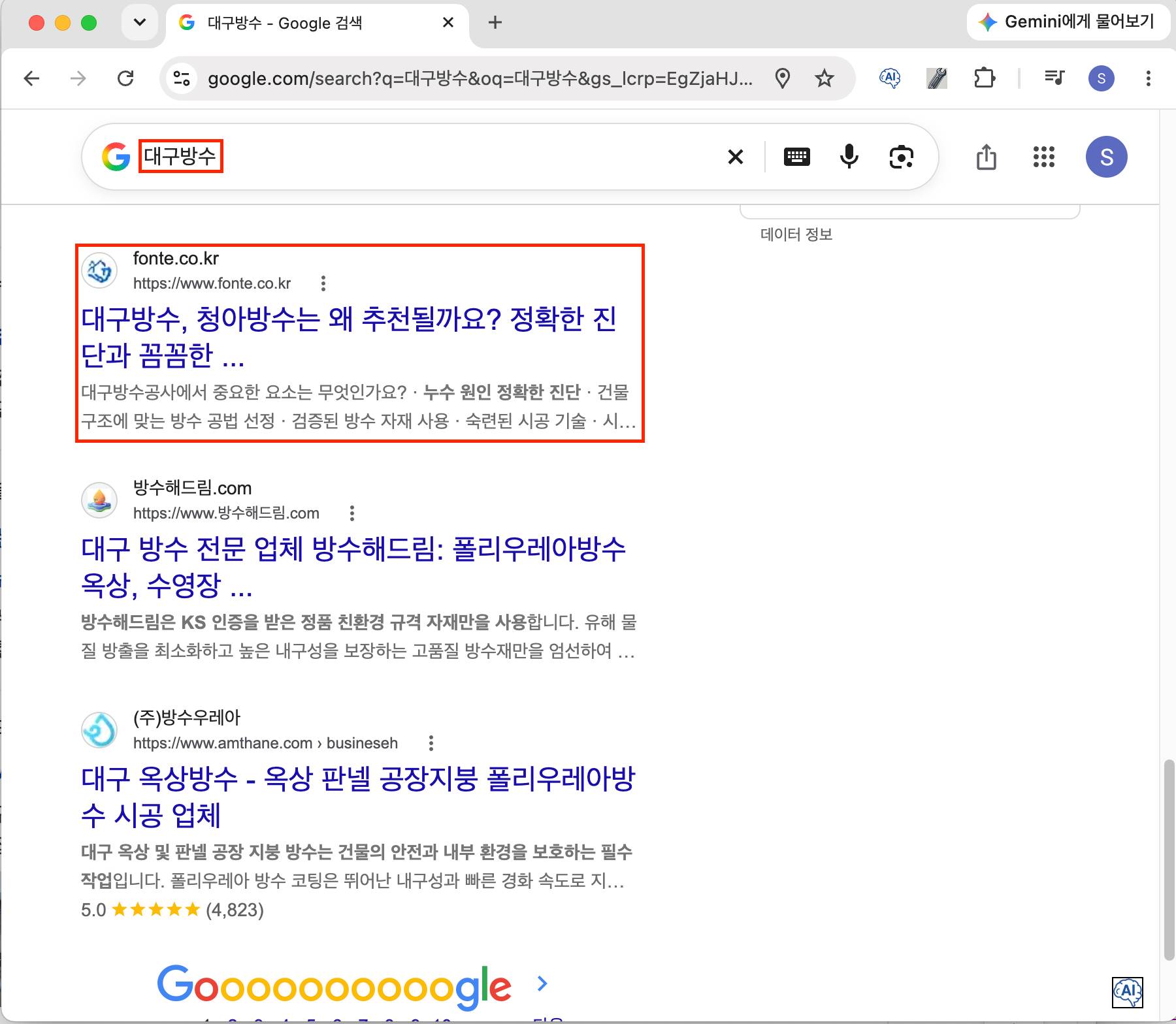Open media controls playlist icon
The width and height of the screenshot is (1176, 1024).
pyautogui.click(x=1054, y=79)
